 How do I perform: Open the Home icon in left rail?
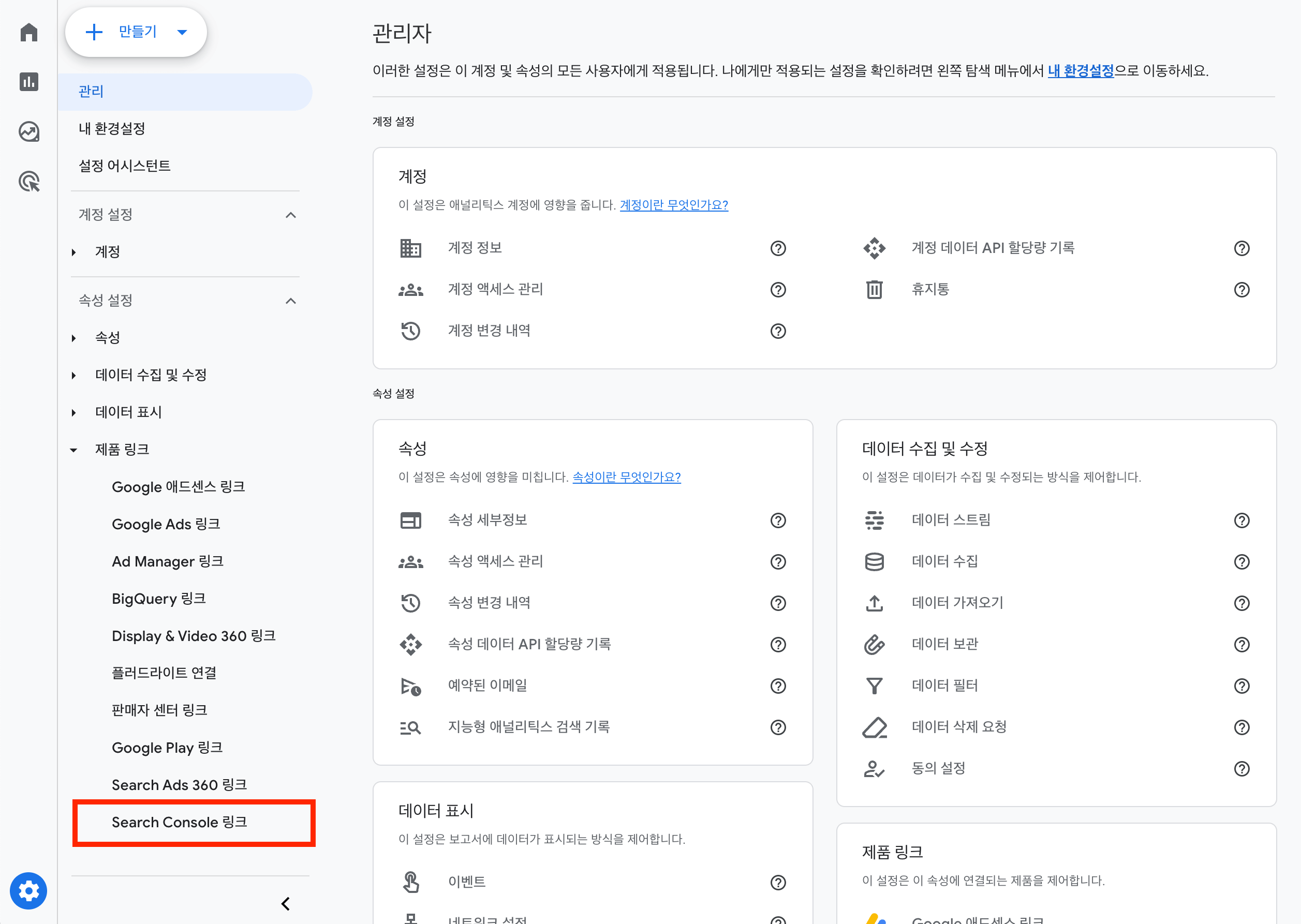coord(28,33)
